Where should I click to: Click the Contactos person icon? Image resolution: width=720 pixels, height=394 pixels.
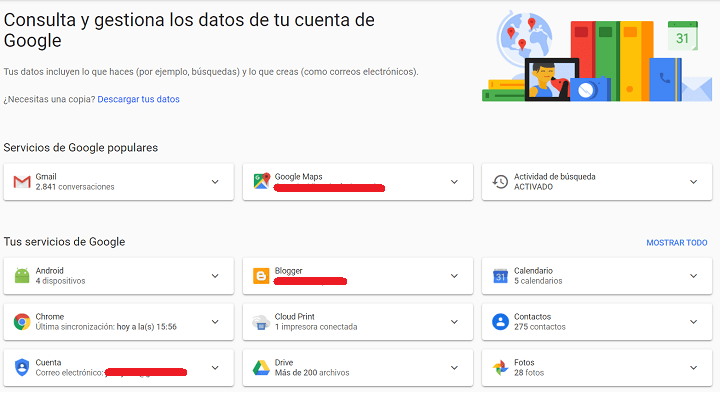500,322
